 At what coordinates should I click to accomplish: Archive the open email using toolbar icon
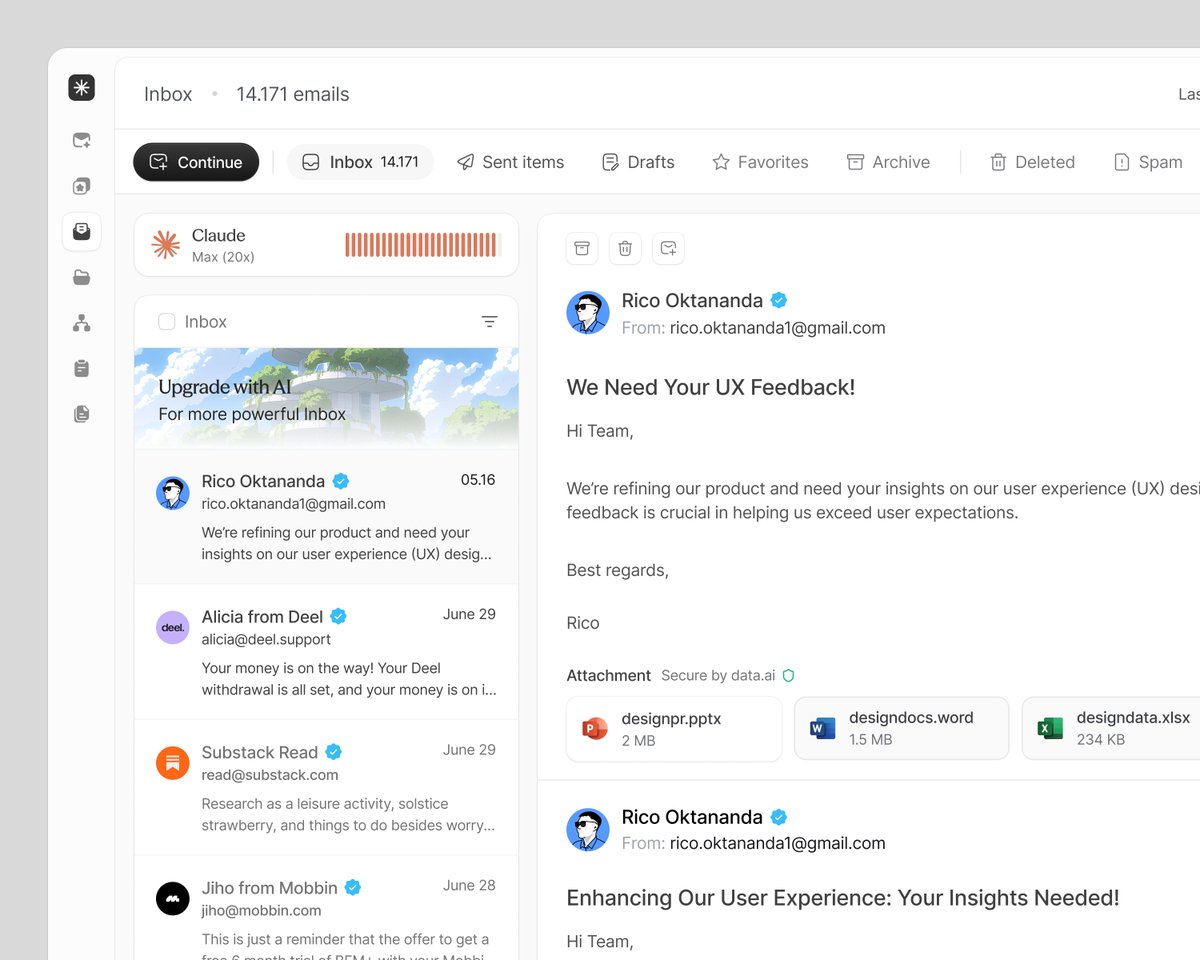(582, 248)
